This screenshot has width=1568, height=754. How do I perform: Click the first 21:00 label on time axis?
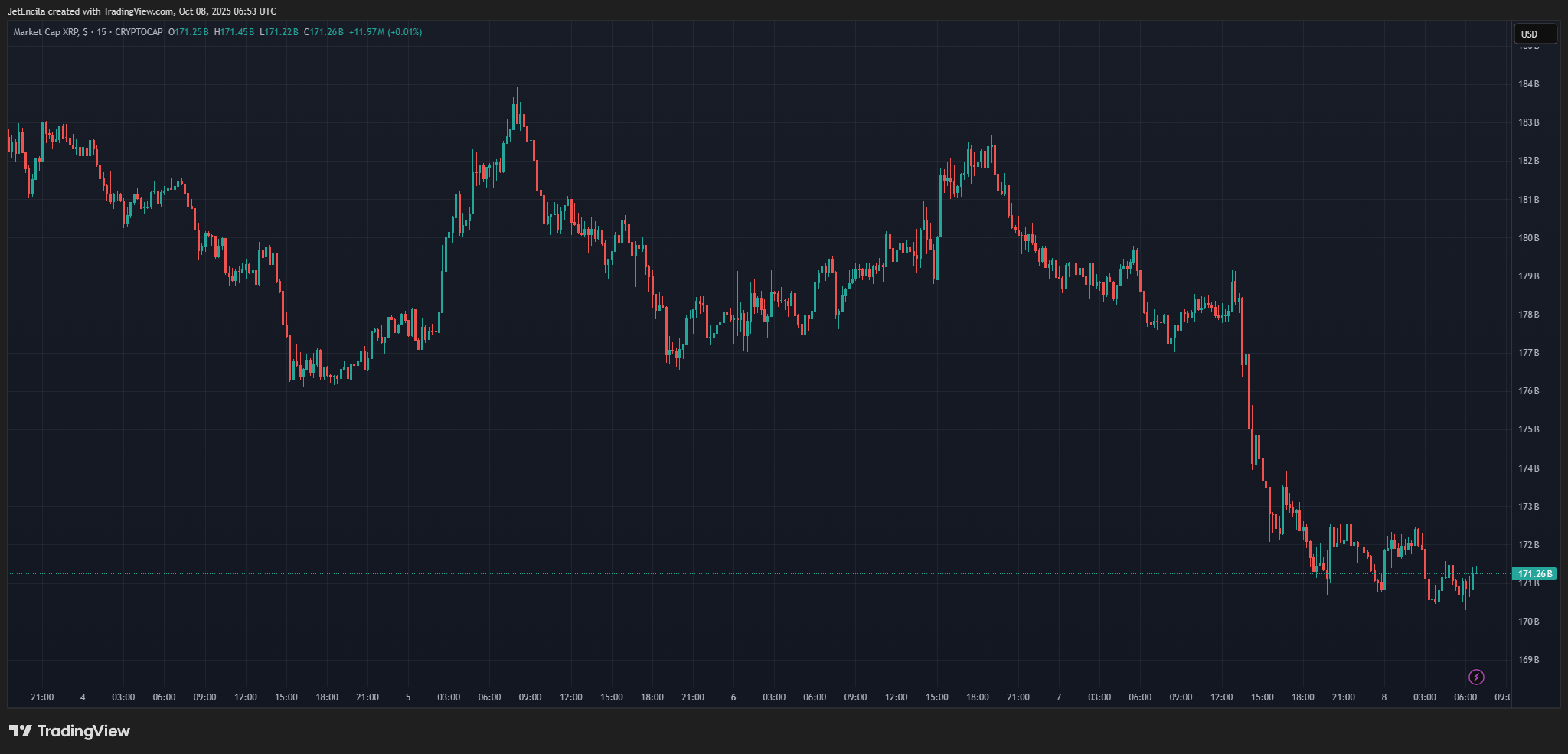pos(42,697)
